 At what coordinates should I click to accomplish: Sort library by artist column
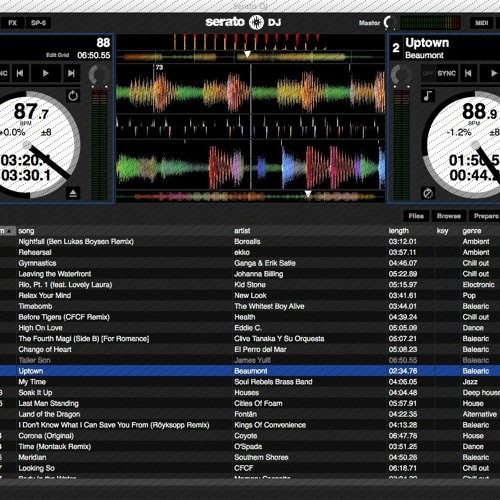click(310, 231)
